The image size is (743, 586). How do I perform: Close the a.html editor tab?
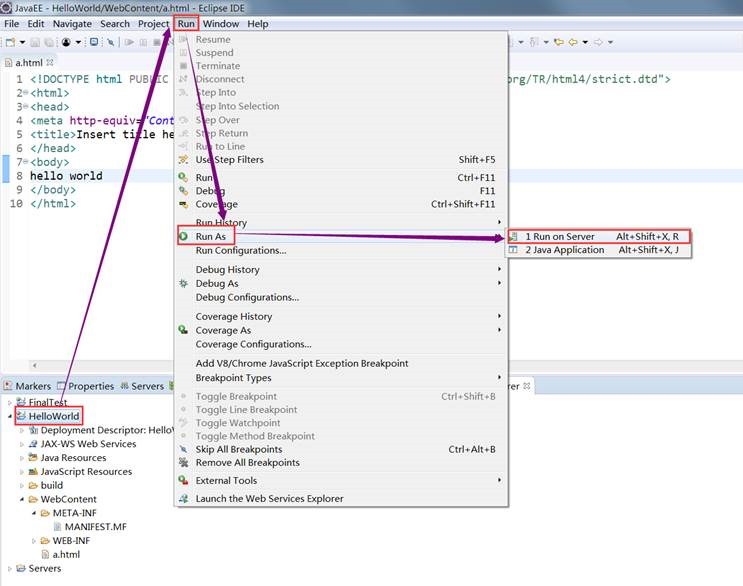tap(49, 62)
